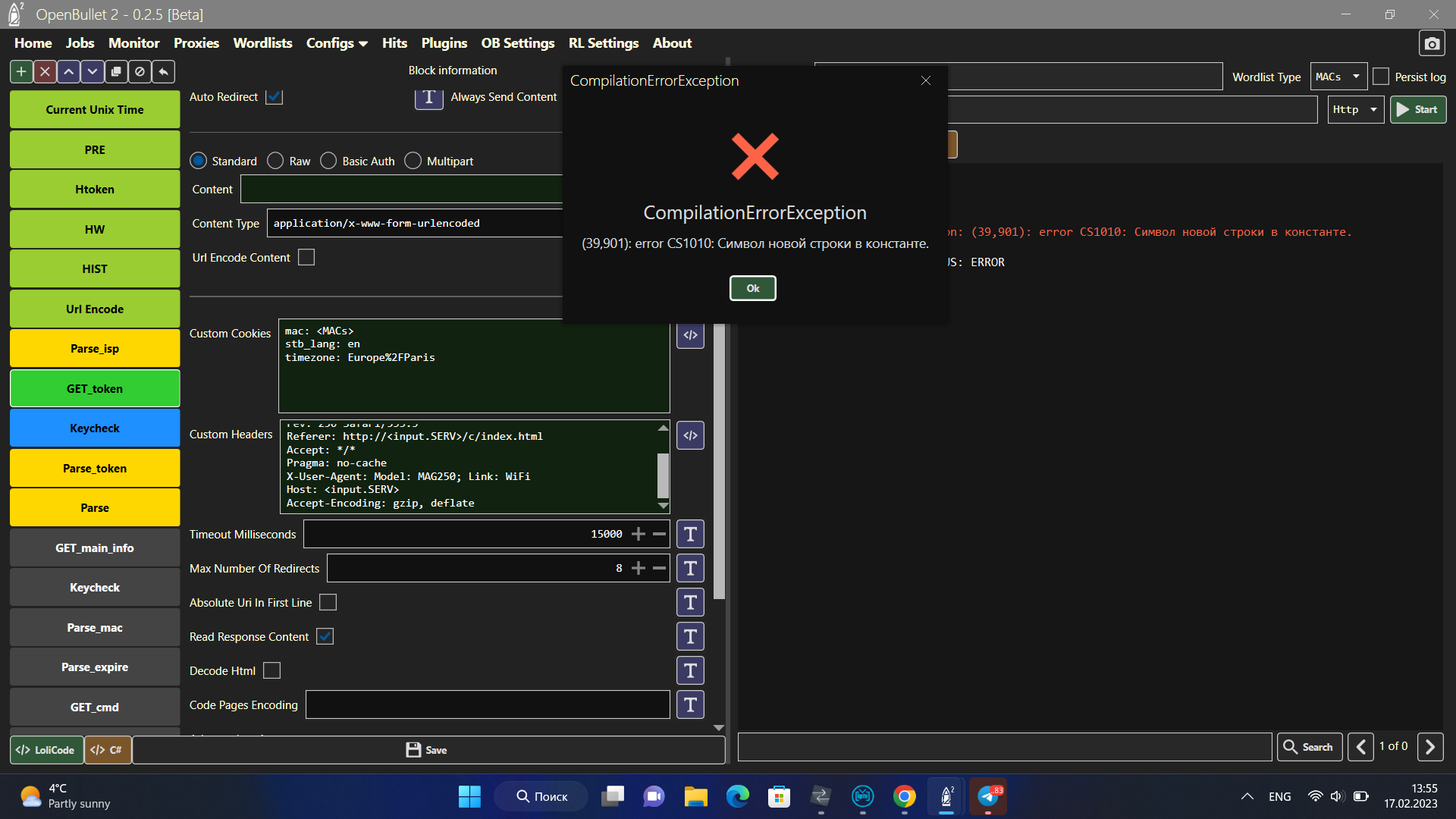Viewport: 1456px width, 819px height.
Task: Toggle text mode for Decode Html
Action: point(690,670)
